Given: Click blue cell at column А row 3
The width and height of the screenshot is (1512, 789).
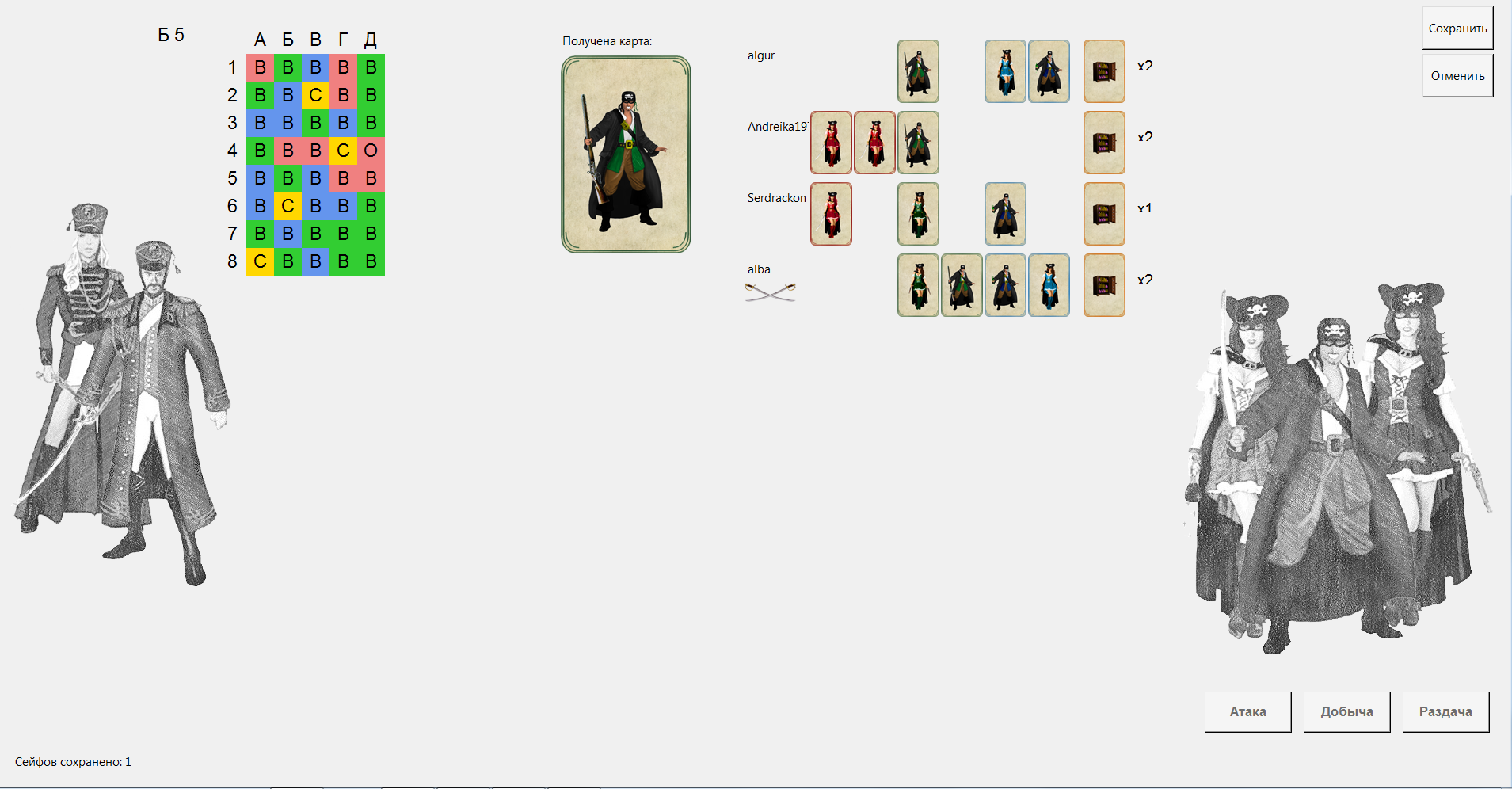Looking at the screenshot, I should click(260, 123).
